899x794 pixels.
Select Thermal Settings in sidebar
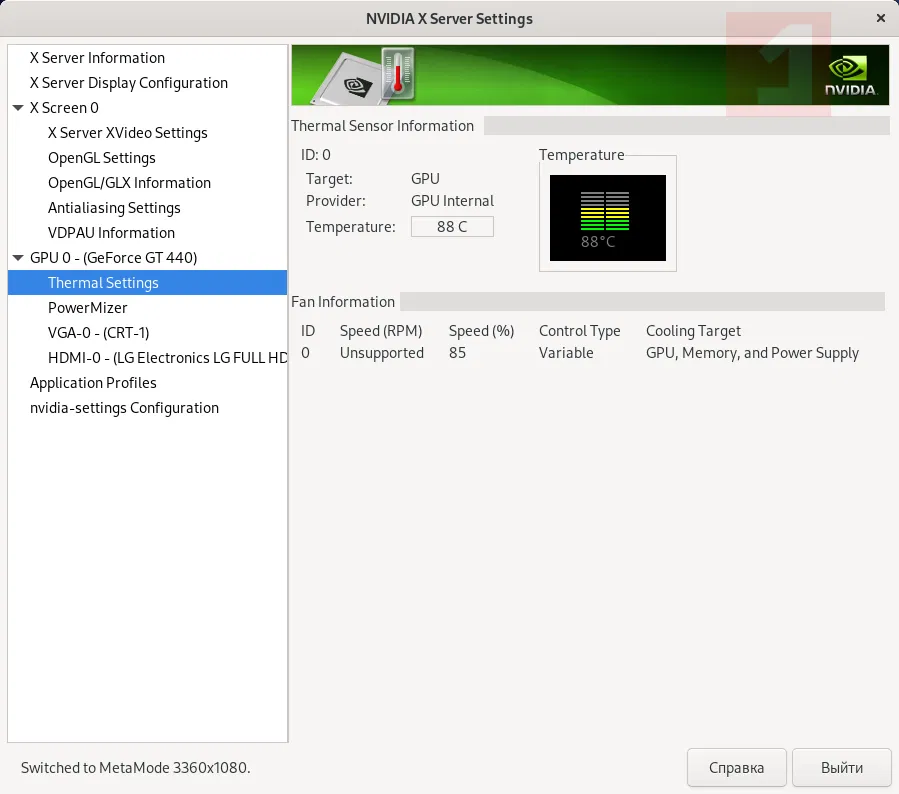pyautogui.click(x=147, y=283)
